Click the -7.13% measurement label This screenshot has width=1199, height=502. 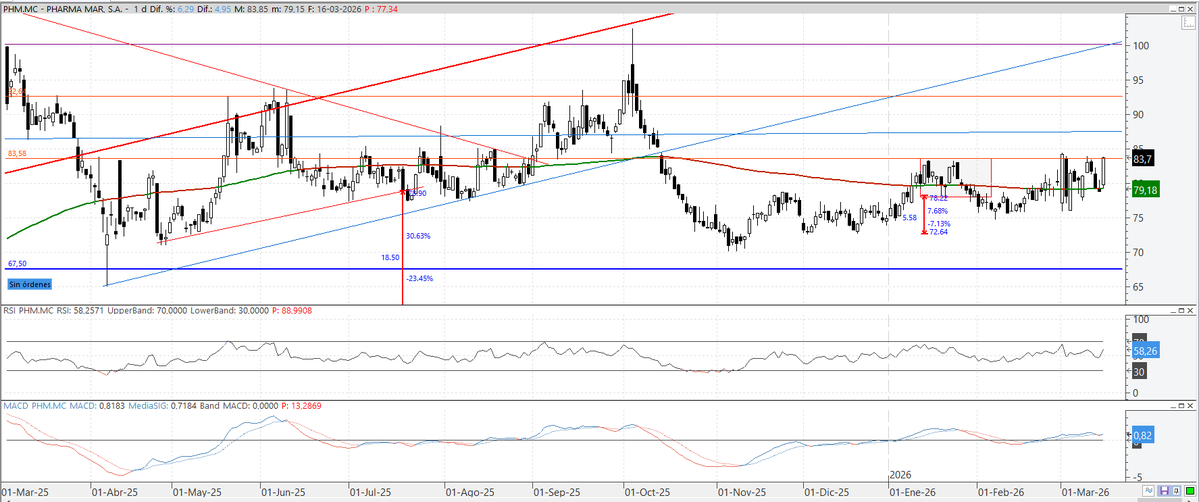(938, 223)
